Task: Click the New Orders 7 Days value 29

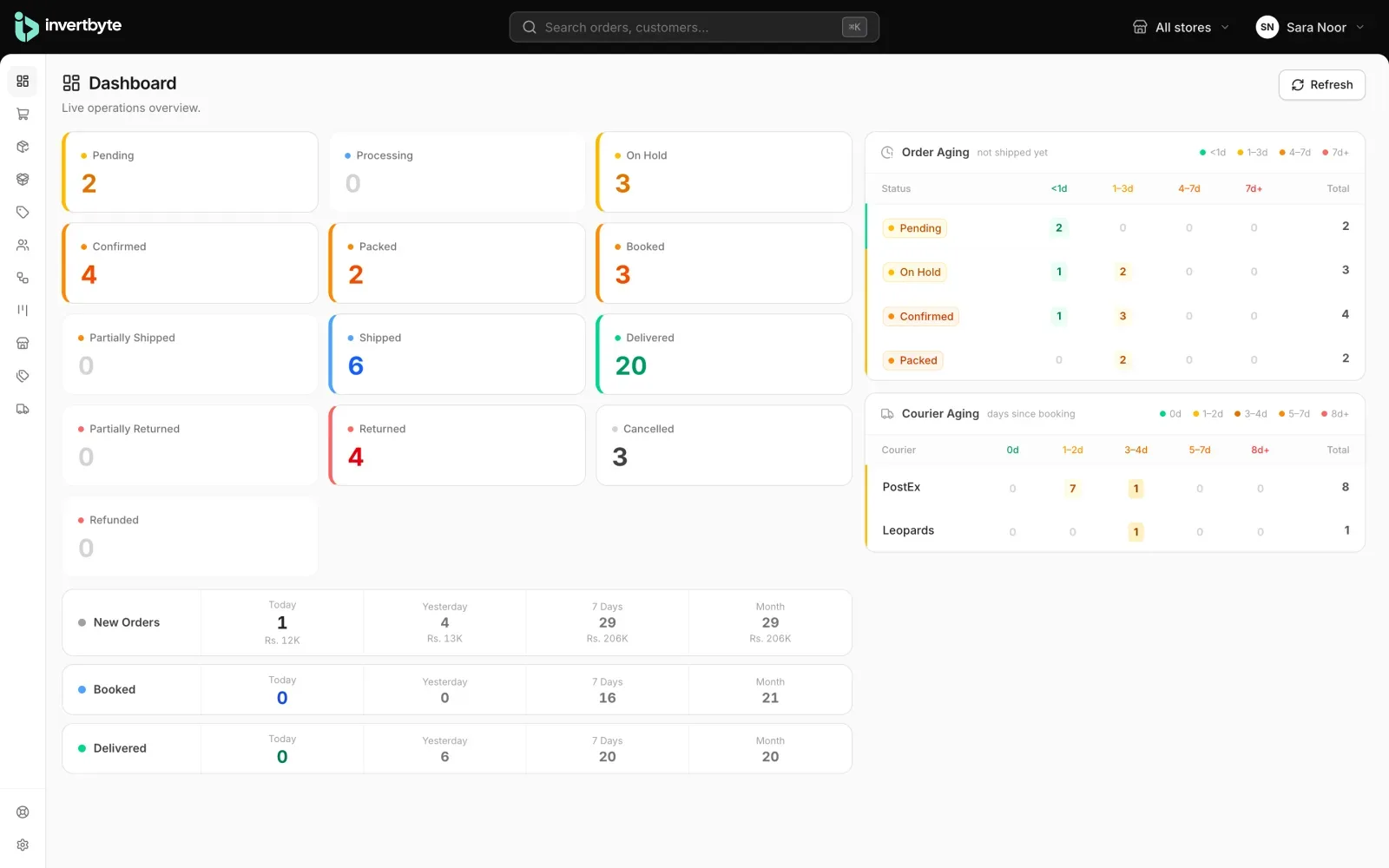Action: (608, 622)
